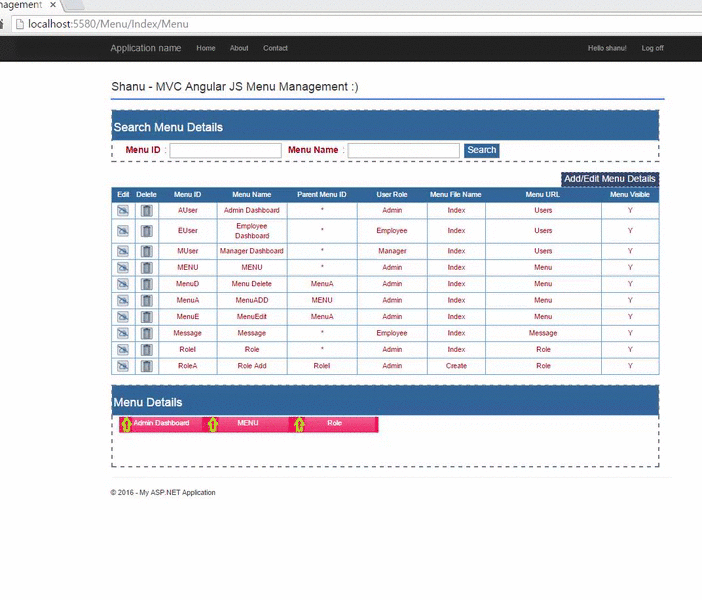Select the 'Manager Dashboard' name cell

252,251
